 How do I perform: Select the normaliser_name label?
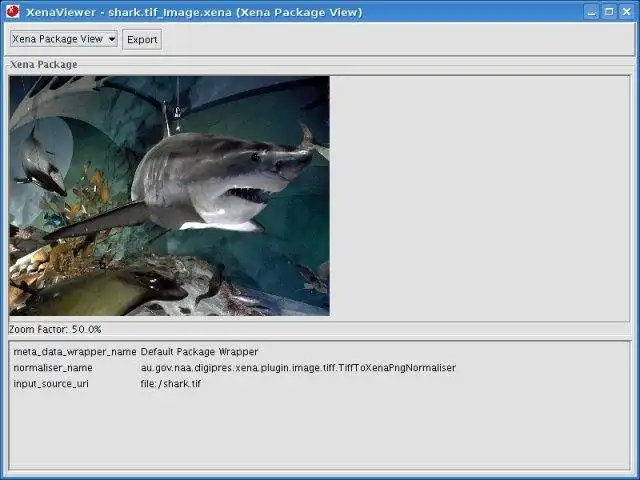[x=53, y=368]
